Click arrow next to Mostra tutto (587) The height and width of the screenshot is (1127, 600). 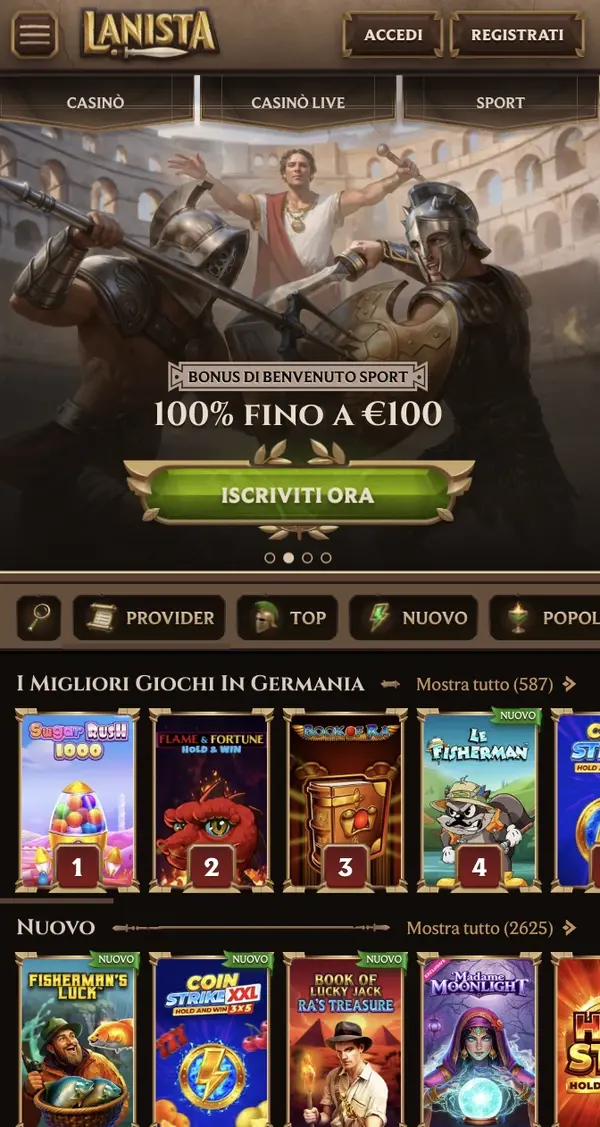[570, 684]
